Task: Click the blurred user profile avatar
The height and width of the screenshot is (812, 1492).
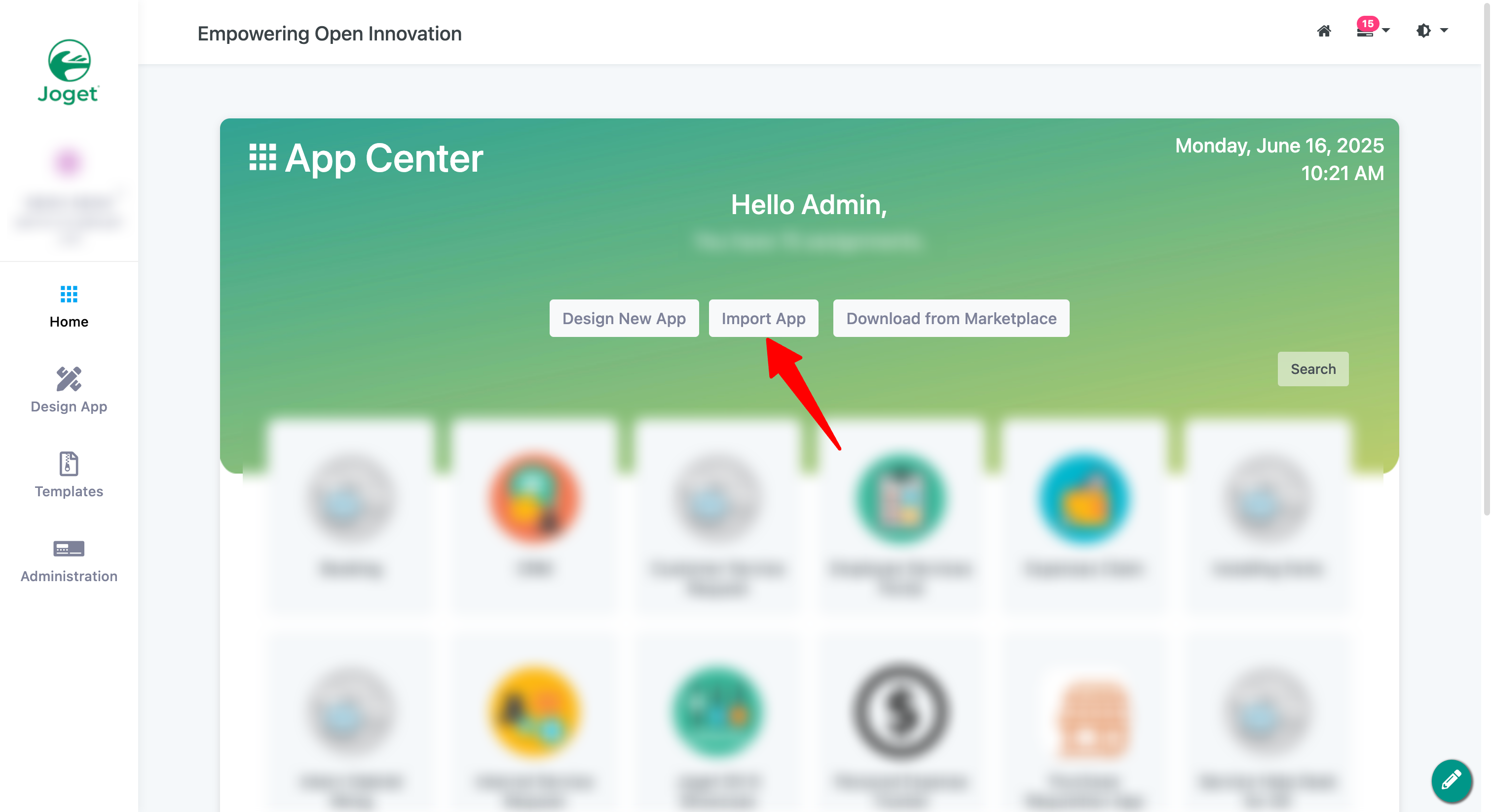Action: (x=69, y=162)
